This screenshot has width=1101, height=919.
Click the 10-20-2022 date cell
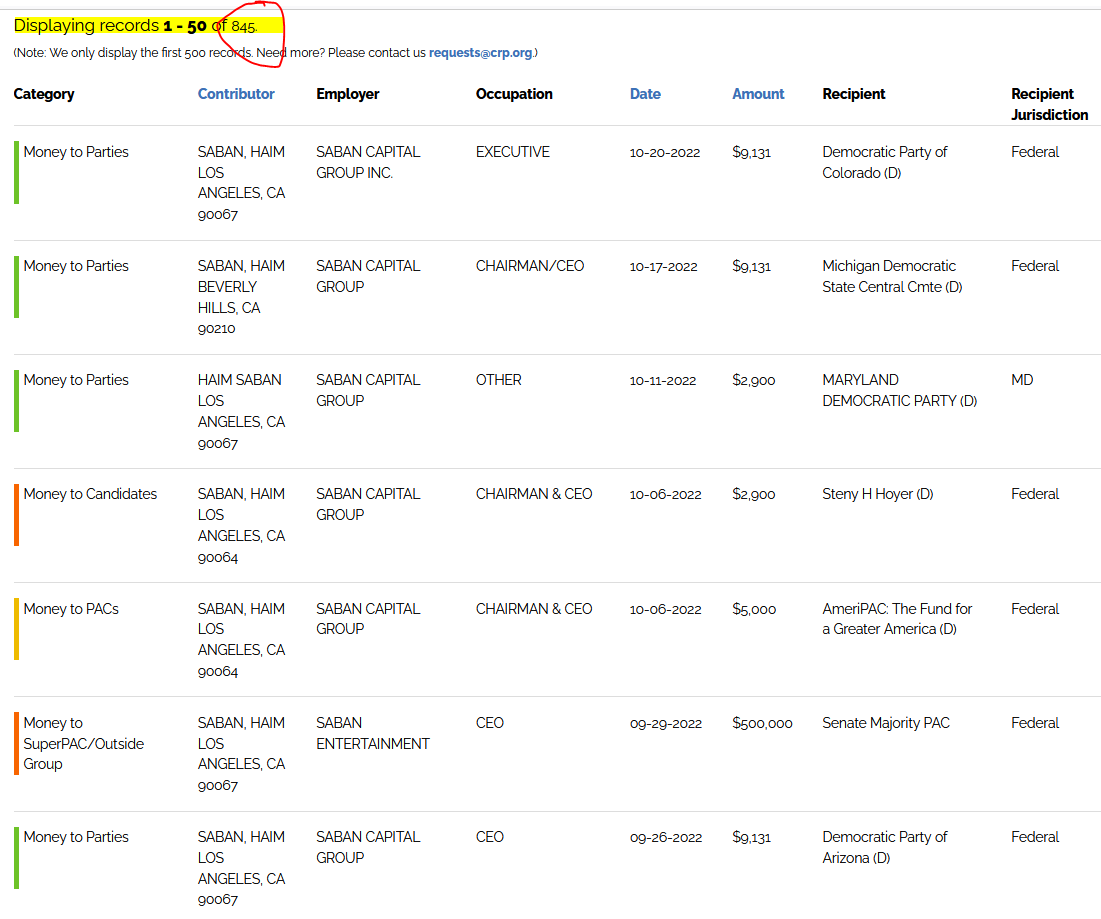(664, 152)
